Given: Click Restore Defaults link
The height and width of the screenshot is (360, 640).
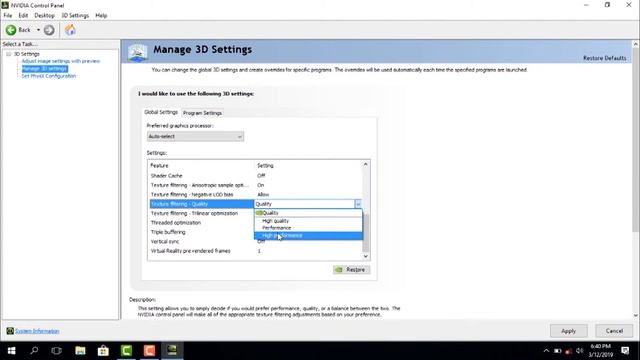Looking at the screenshot, I should tap(604, 58).
